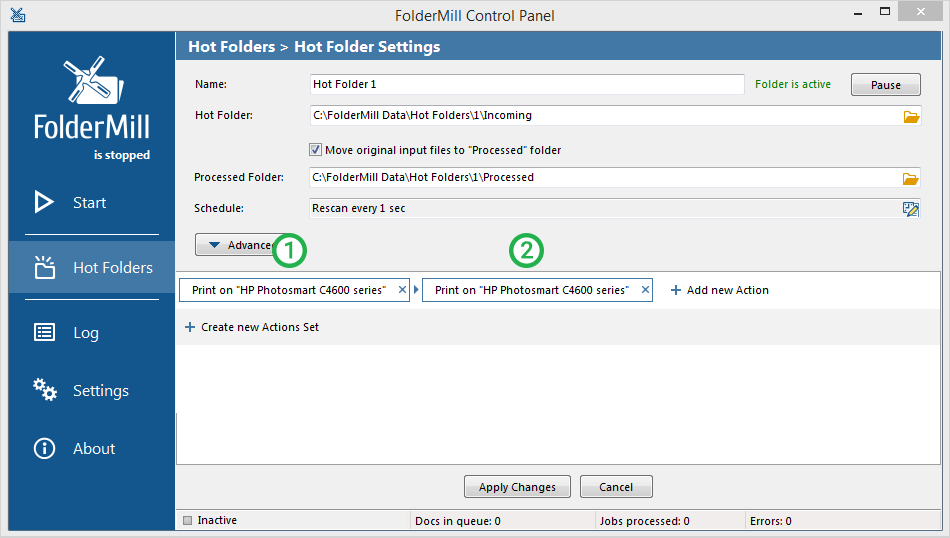Viewport: 950px width, 538px height.
Task: Remove the first Print action with X
Action: pyautogui.click(x=402, y=290)
